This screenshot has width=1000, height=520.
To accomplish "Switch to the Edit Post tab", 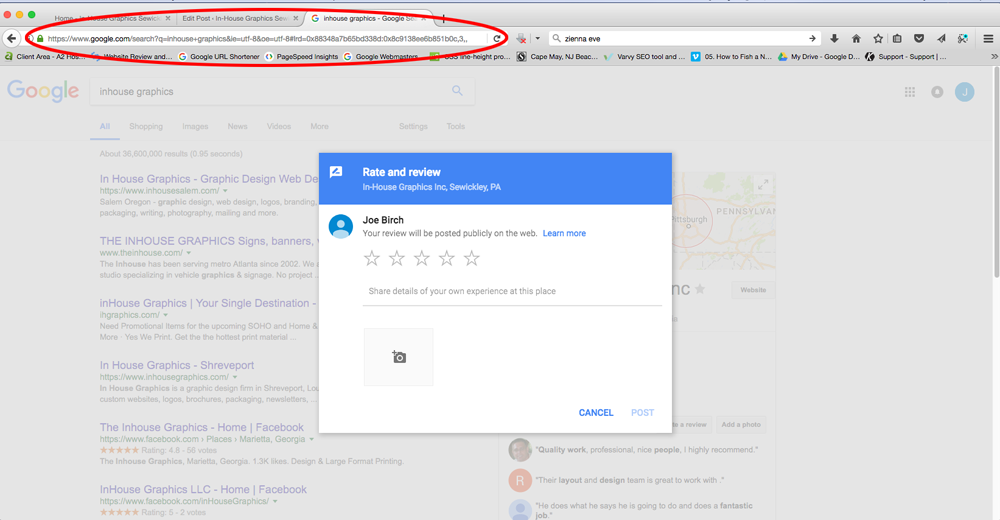I will (235, 19).
